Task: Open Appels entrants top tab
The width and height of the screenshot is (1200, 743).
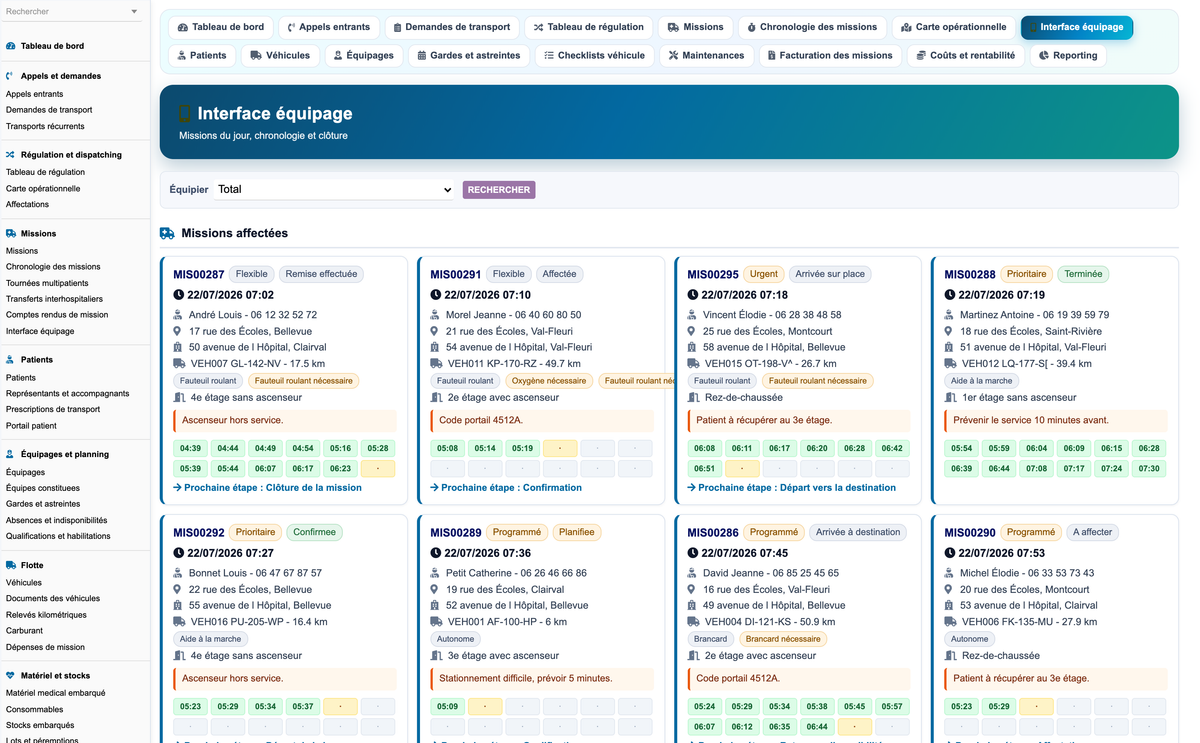Action: tap(328, 27)
